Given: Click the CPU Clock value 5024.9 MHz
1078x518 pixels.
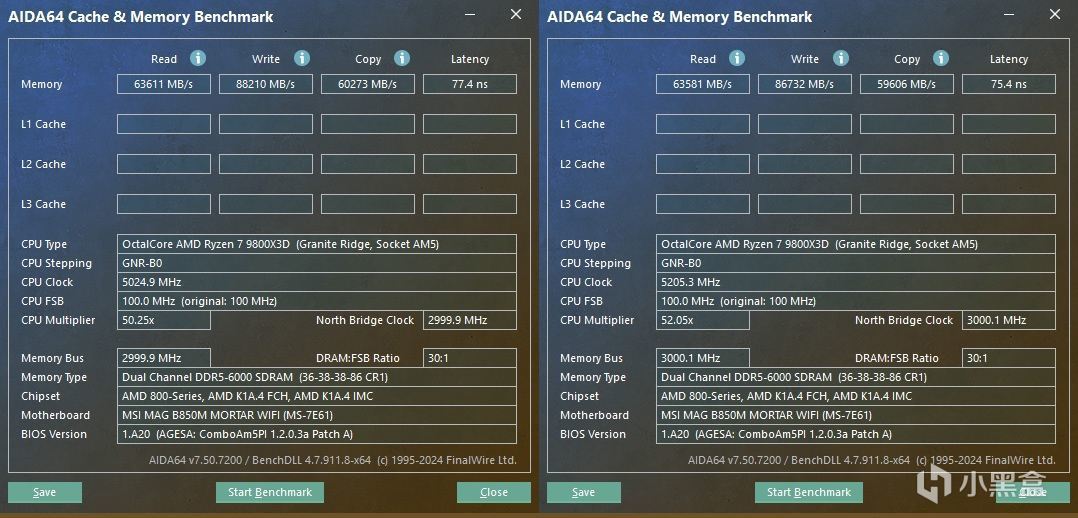Looking at the screenshot, I should tap(317, 282).
